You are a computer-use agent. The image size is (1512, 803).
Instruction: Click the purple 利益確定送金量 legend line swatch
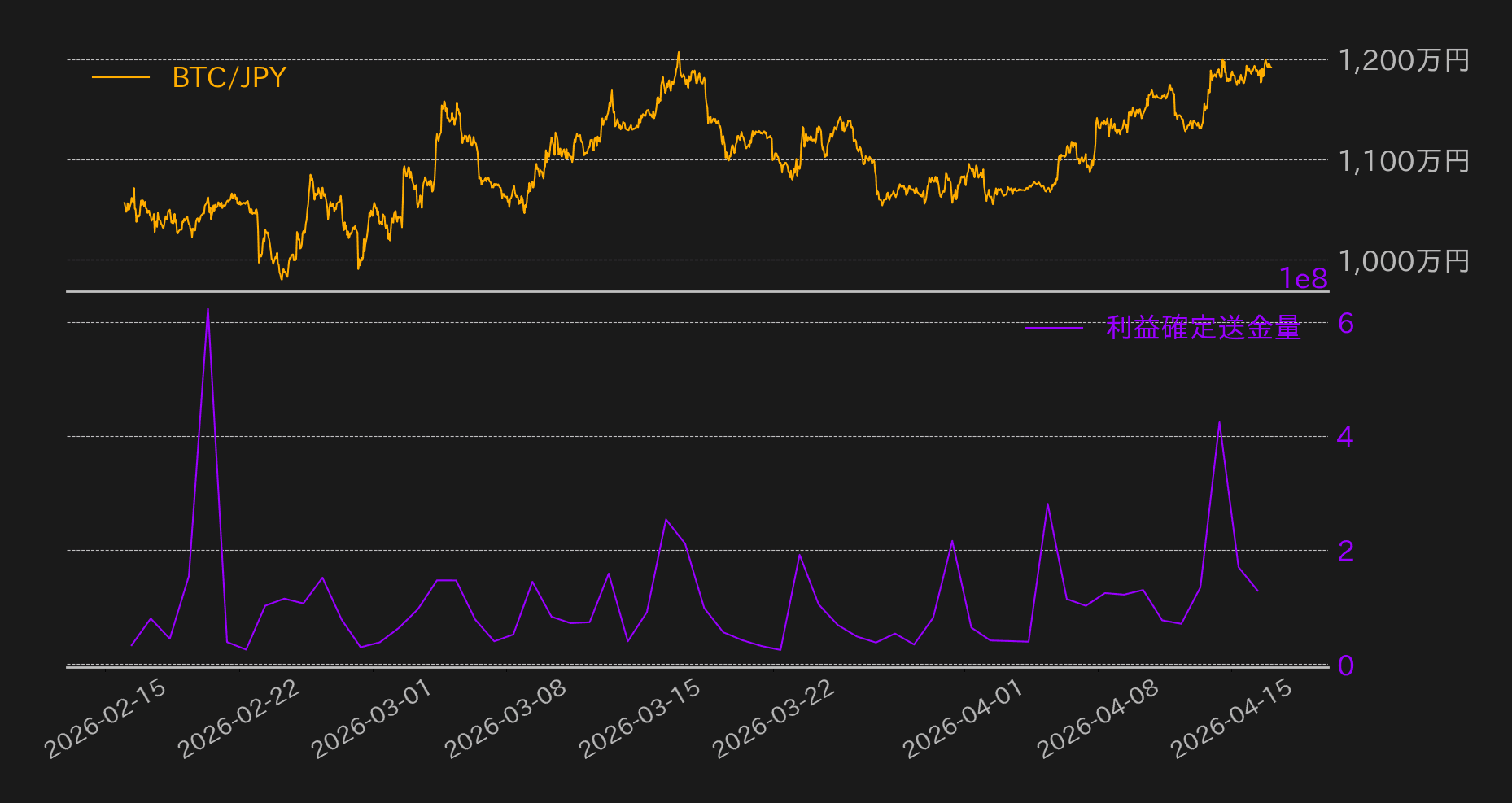point(1054,328)
